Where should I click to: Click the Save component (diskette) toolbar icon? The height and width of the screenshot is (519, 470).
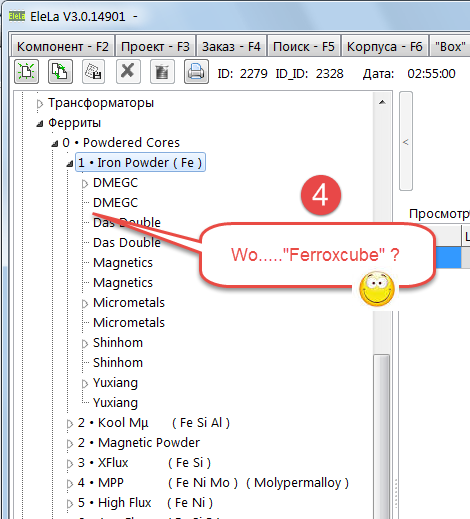[x=94, y=72]
